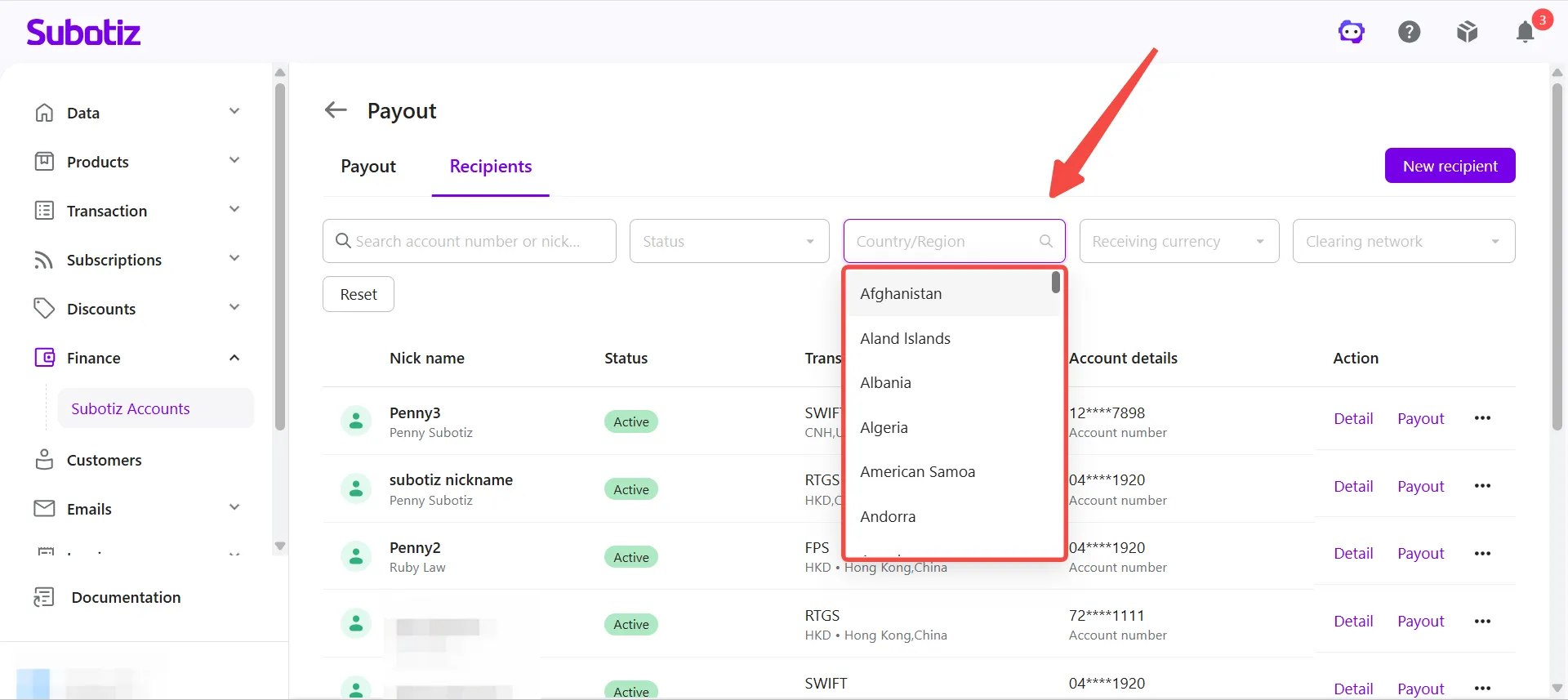Select Algeria in the dropdown

click(x=953, y=427)
